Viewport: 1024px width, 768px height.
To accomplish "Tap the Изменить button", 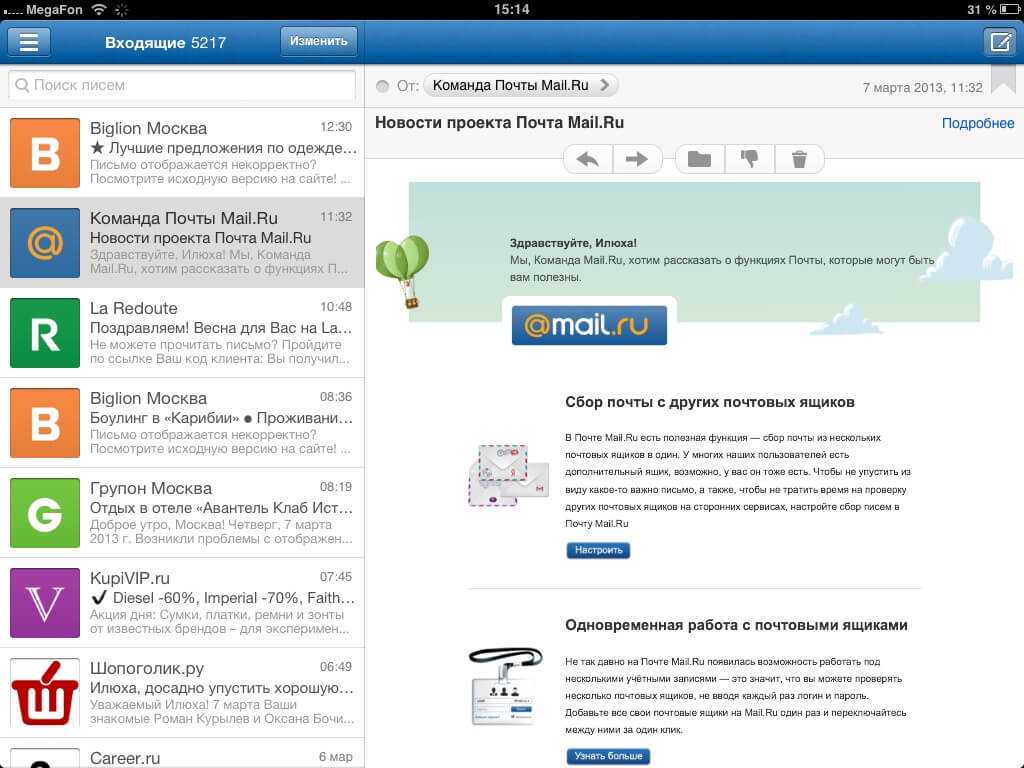I will [x=319, y=41].
